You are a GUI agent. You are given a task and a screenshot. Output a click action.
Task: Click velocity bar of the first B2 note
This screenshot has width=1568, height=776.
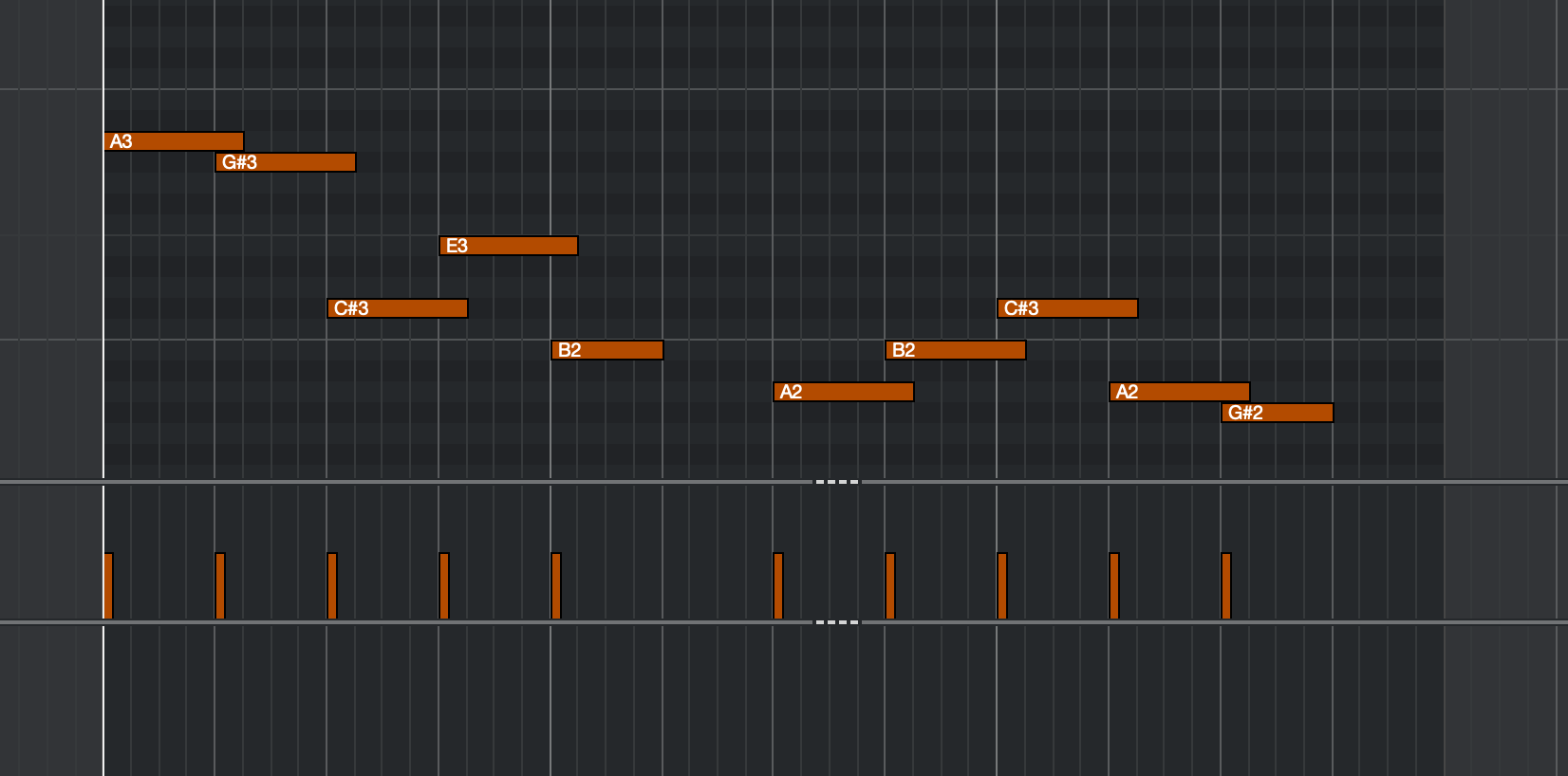pyautogui.click(x=556, y=586)
